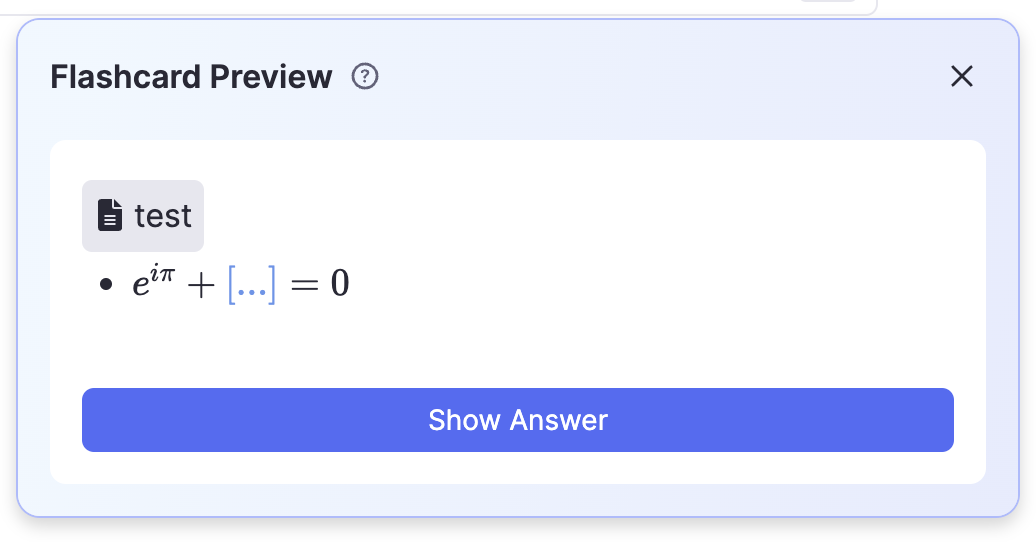1036x542 pixels.
Task: Click the bullet point before the formula
Action: tap(106, 286)
